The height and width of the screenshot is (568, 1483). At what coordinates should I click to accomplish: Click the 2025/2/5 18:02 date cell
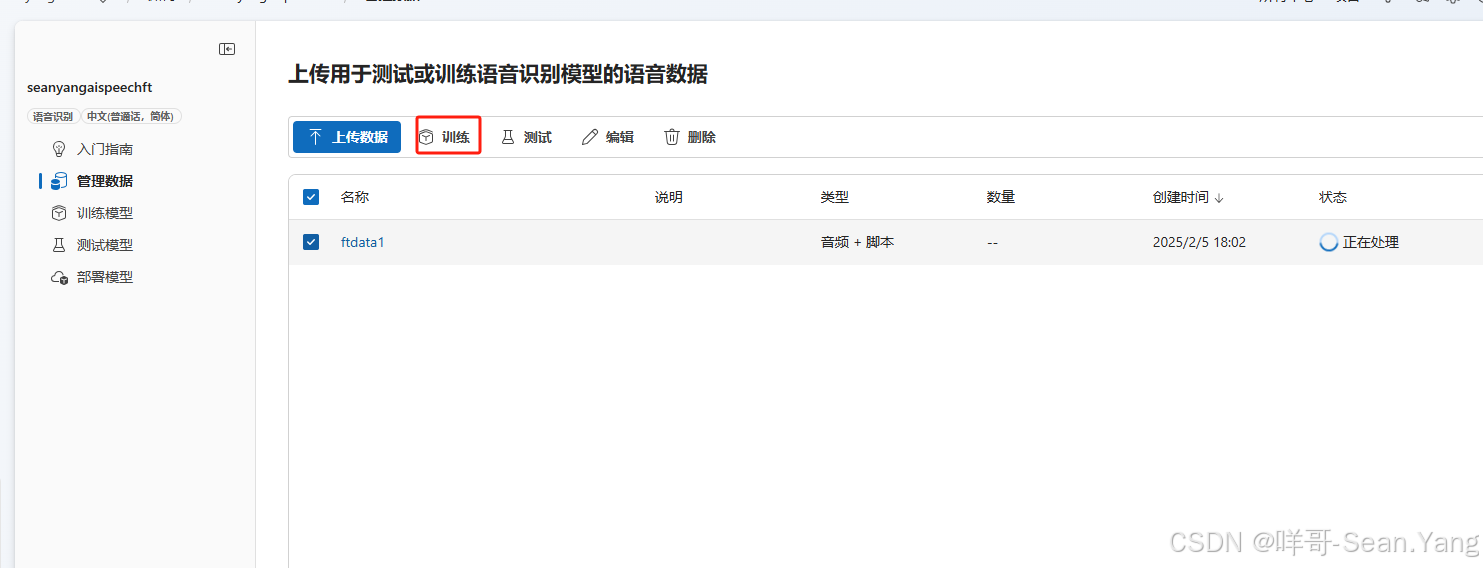(1199, 242)
